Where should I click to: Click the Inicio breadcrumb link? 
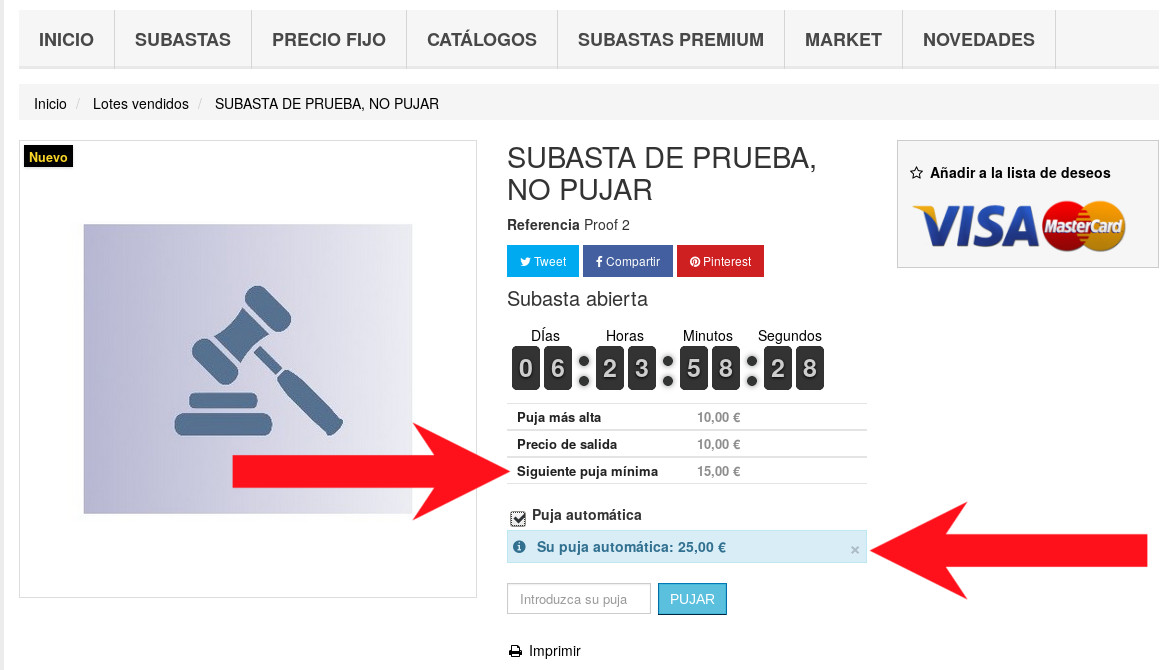point(50,104)
